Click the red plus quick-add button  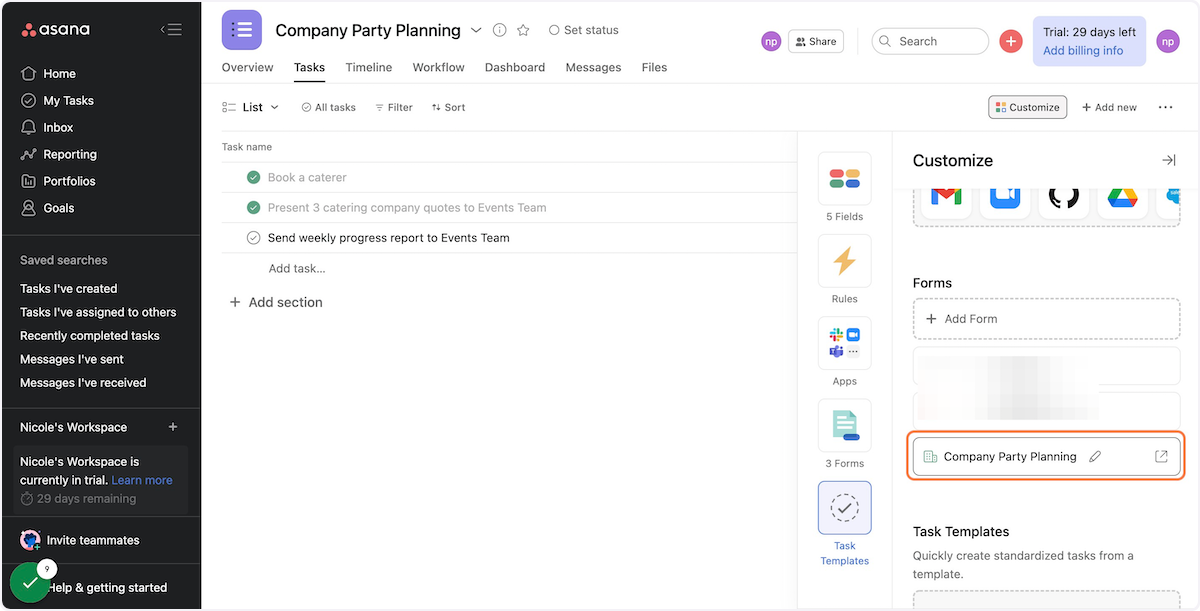click(x=1011, y=41)
